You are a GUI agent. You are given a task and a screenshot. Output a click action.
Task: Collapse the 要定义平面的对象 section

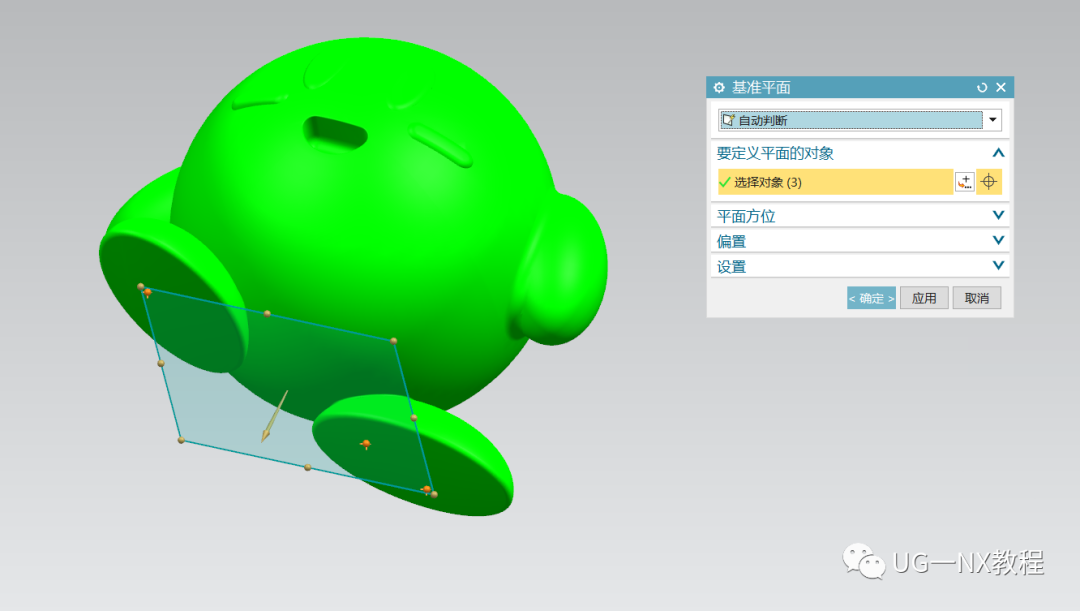point(998,153)
